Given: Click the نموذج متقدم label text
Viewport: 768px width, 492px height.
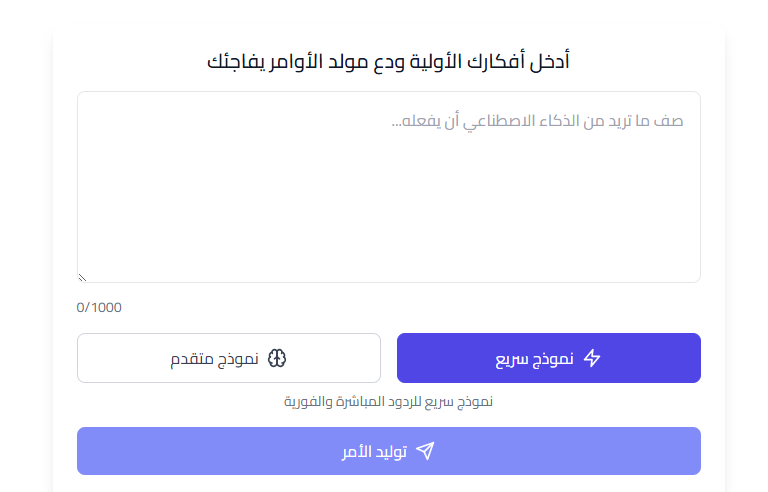Looking at the screenshot, I should [214, 358].
